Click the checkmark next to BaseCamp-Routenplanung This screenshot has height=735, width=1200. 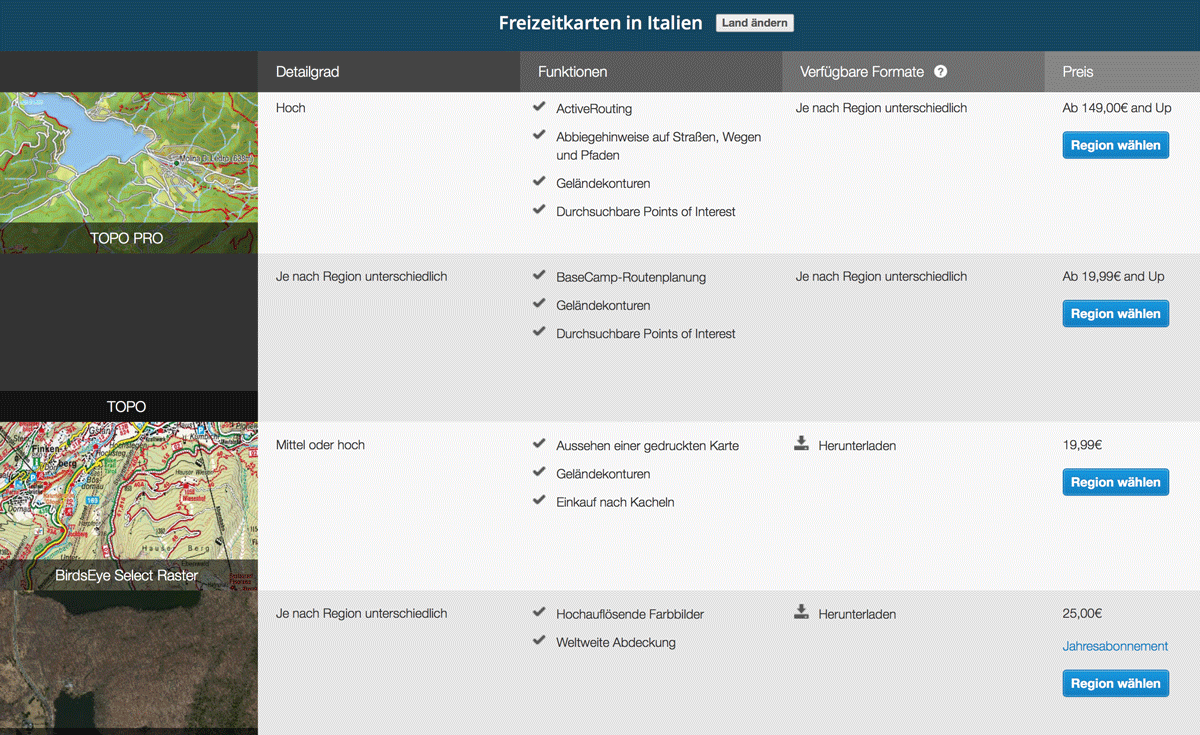[x=539, y=275]
